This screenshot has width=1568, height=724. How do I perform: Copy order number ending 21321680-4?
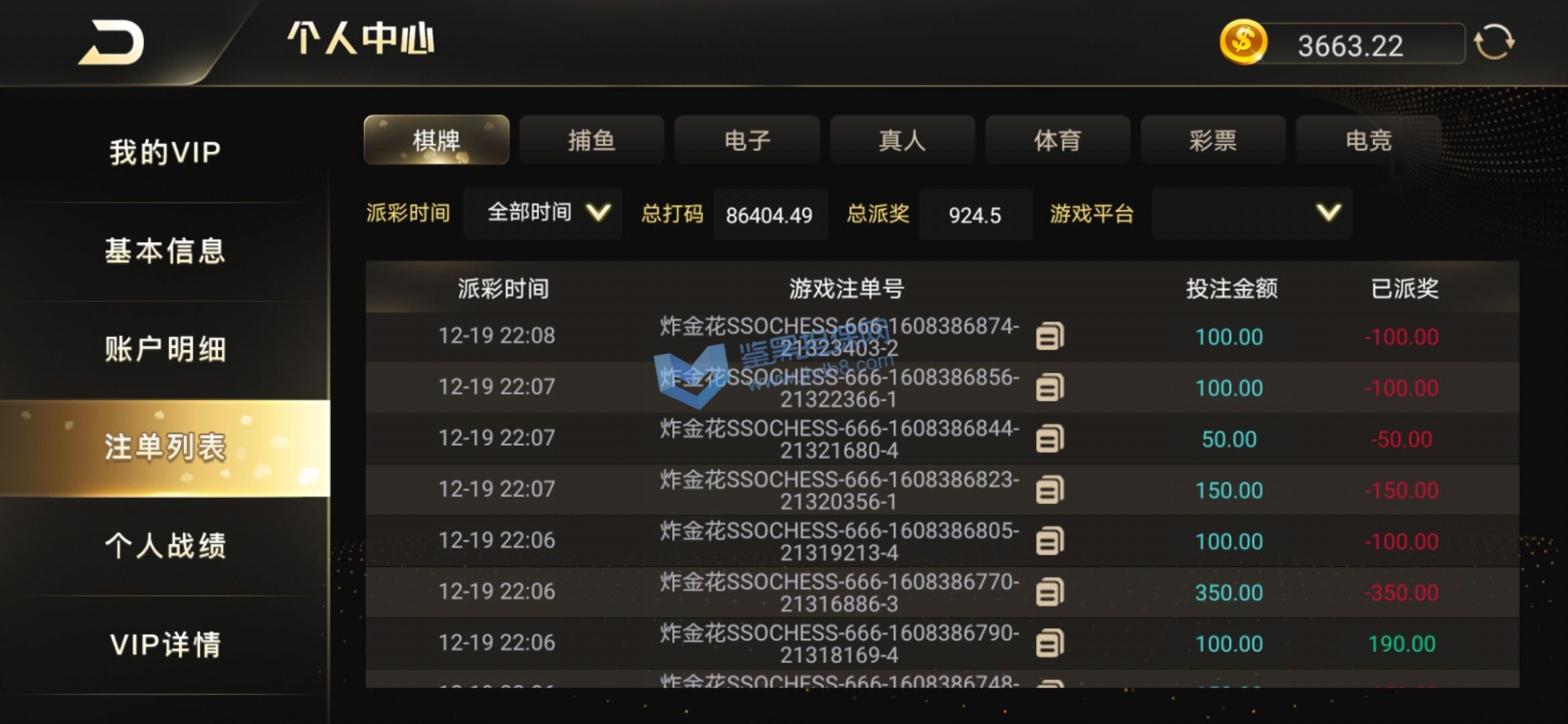tap(1049, 439)
